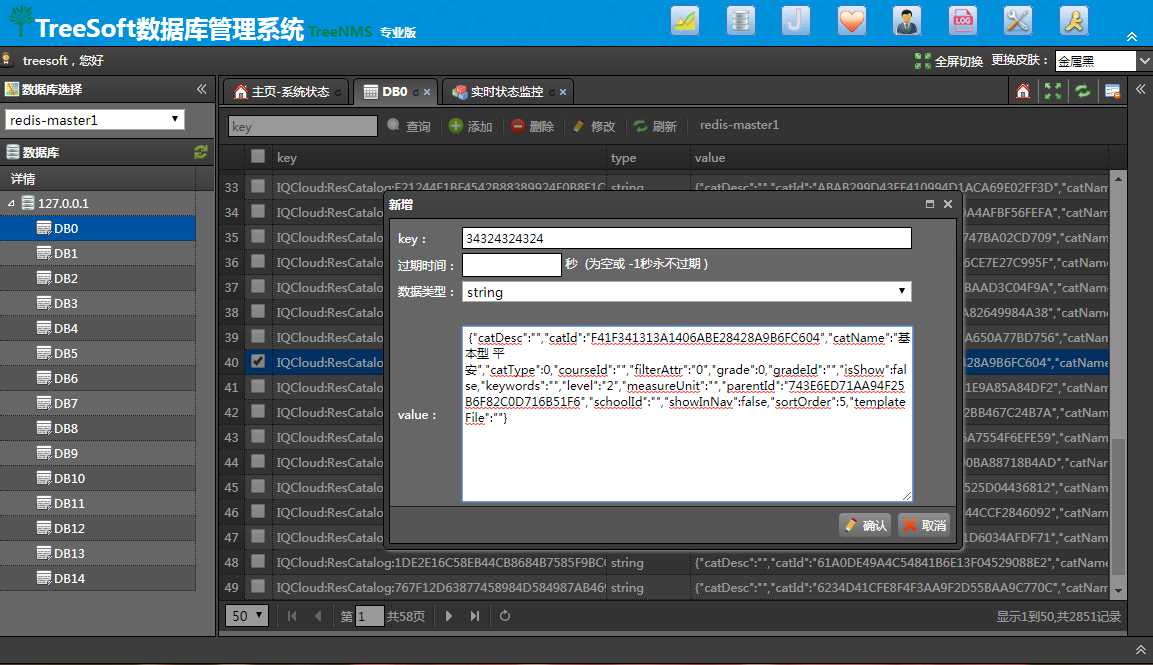
Task: Close the DB0 tab
Action: tap(426, 92)
